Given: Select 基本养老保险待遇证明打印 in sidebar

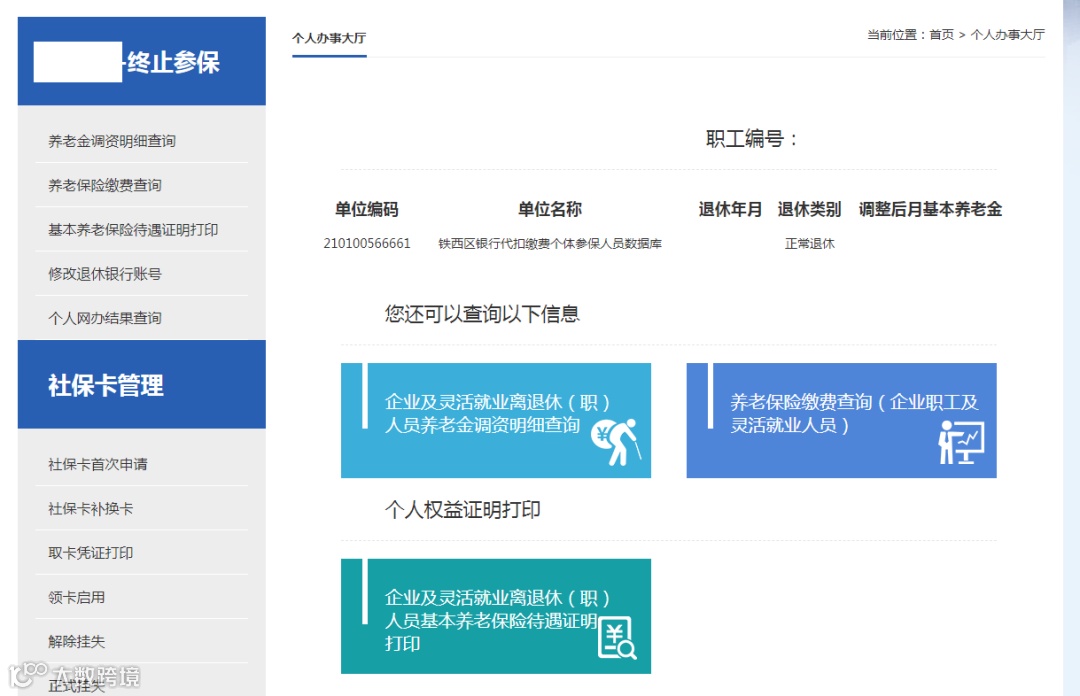Looking at the screenshot, I should click(x=133, y=229).
